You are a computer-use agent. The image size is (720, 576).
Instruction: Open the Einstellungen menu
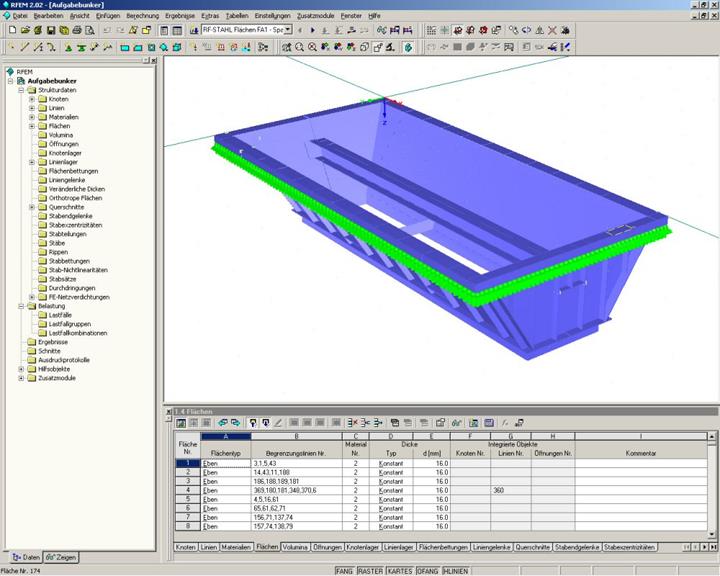click(x=272, y=16)
